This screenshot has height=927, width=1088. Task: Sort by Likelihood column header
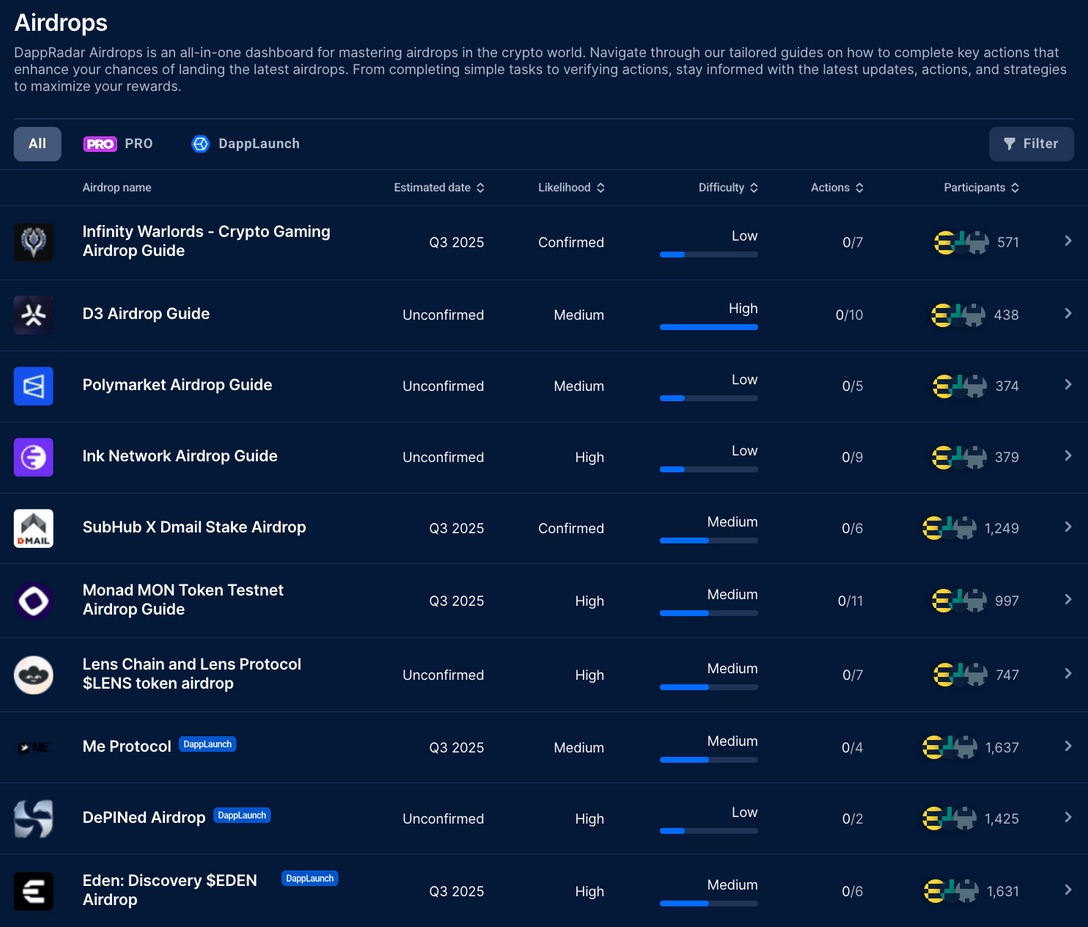pos(571,188)
